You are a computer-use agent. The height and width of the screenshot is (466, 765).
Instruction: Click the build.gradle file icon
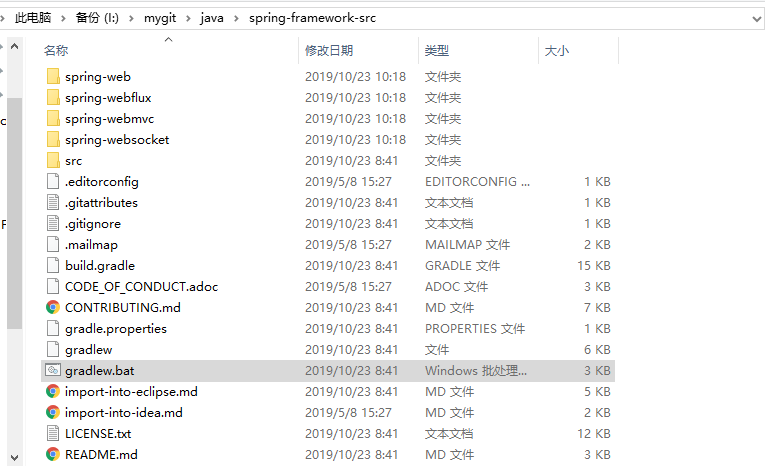(53, 265)
